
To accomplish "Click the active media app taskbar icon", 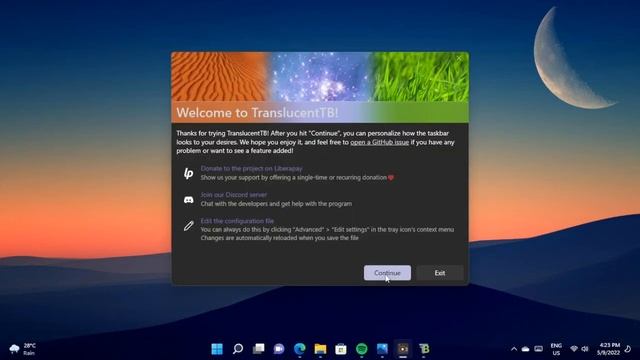I will (x=403, y=349).
